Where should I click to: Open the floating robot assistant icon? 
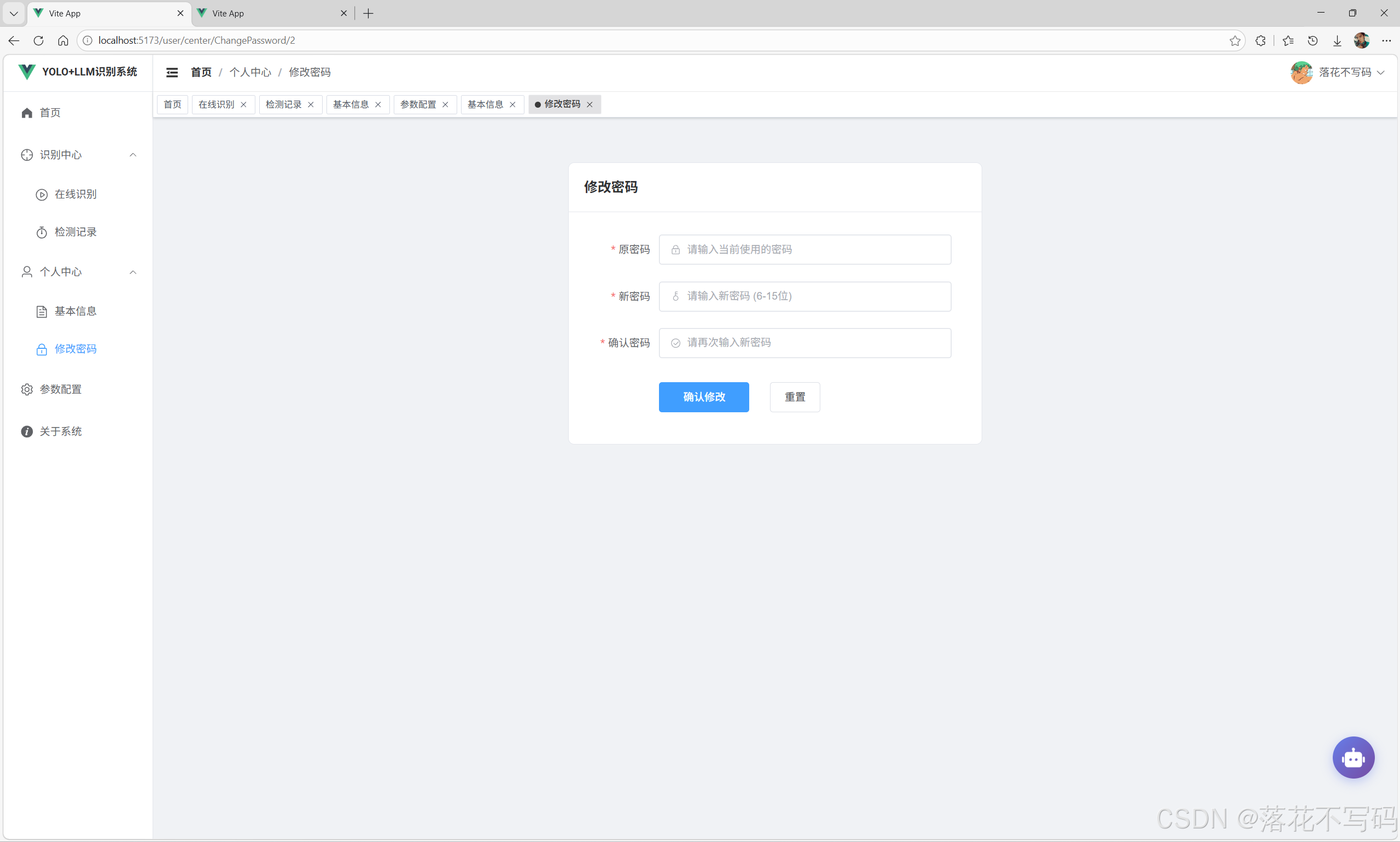click(1354, 757)
